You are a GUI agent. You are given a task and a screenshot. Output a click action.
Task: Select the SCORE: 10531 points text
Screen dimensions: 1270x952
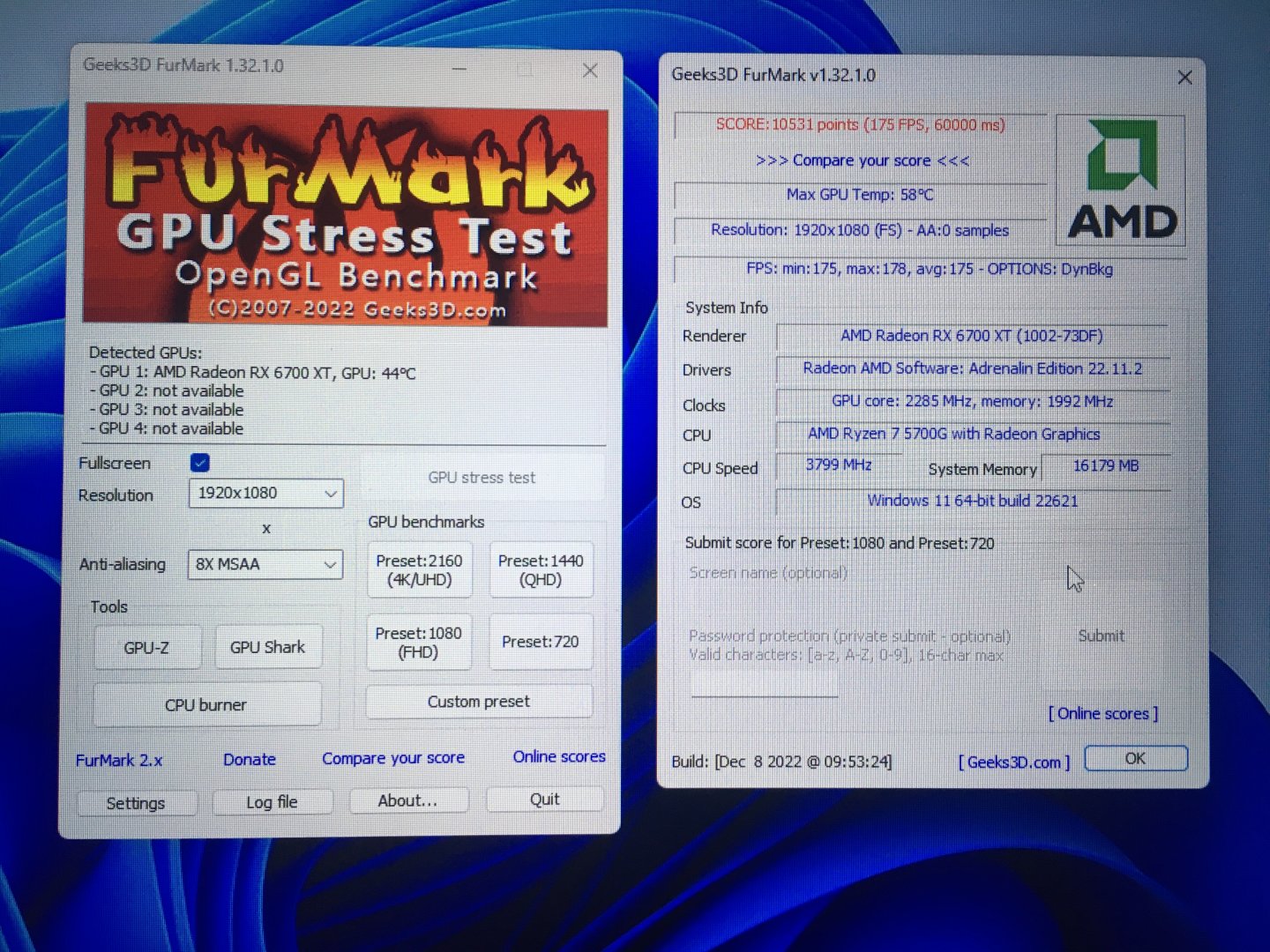(861, 124)
